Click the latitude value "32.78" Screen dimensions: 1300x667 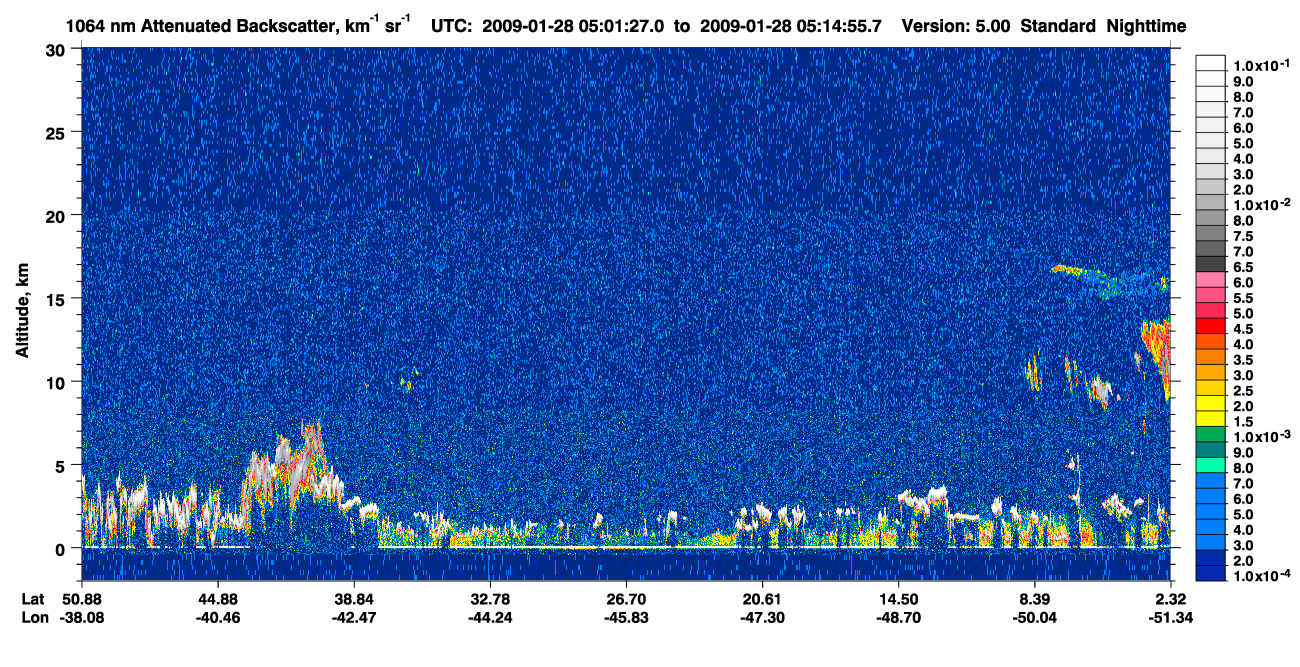(490, 598)
